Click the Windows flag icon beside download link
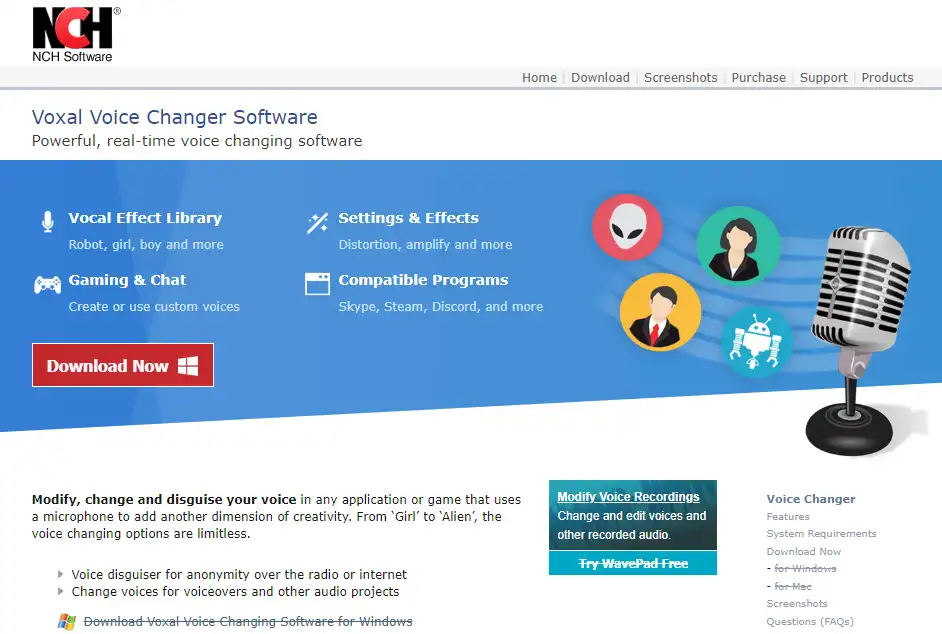 click(67, 621)
